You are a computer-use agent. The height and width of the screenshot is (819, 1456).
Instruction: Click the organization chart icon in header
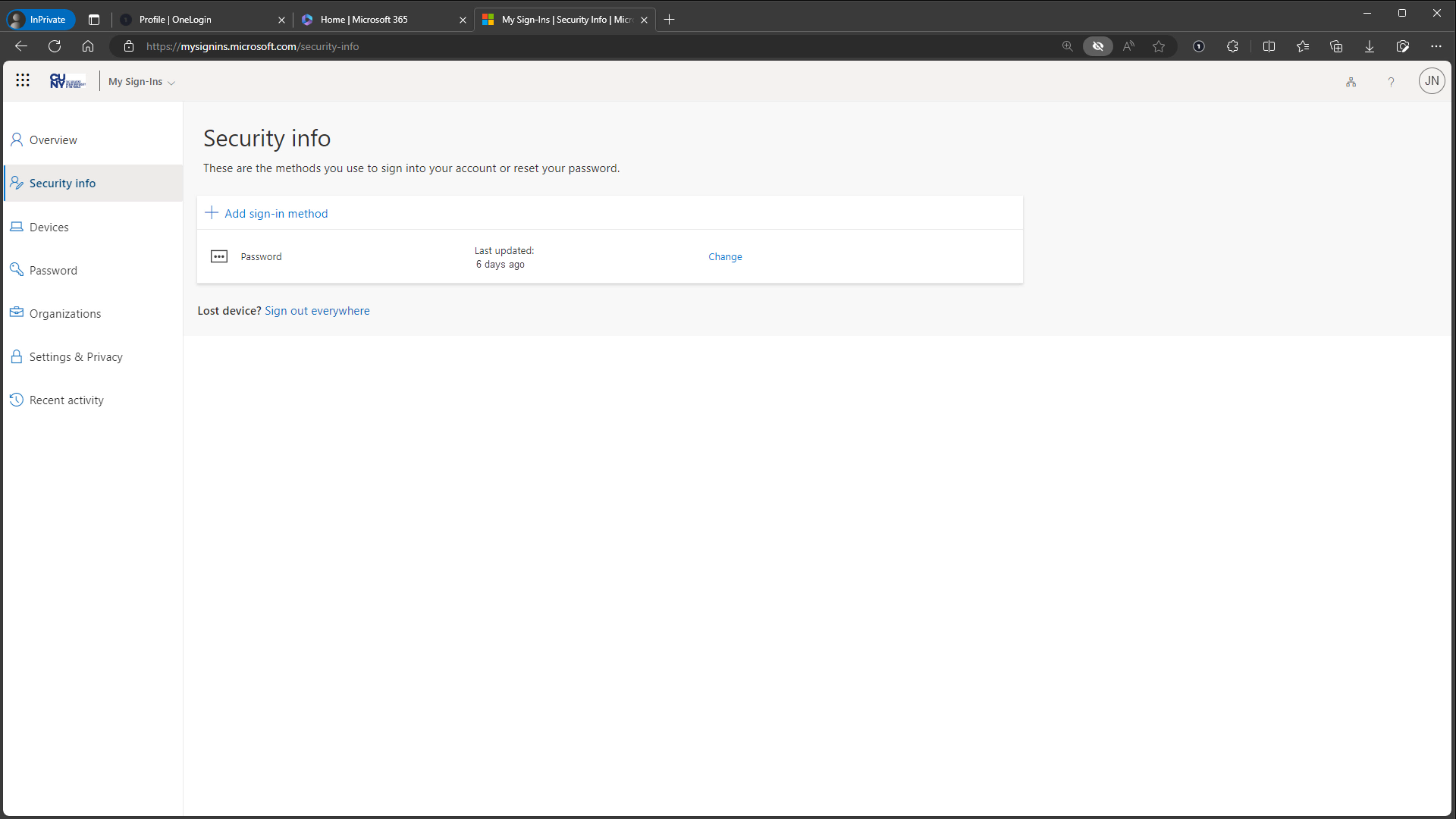coord(1351,82)
